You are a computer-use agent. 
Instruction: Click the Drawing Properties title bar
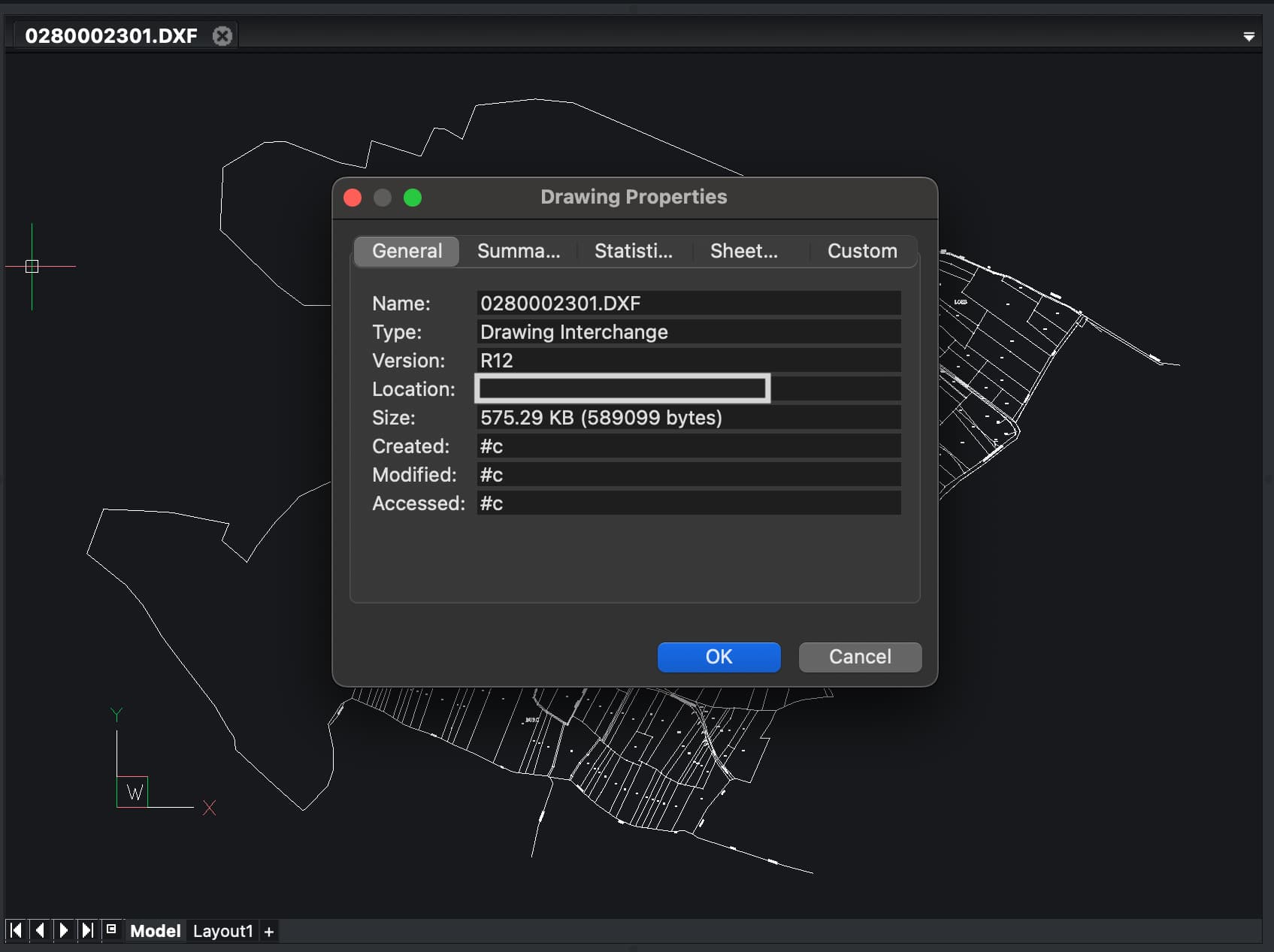point(634,197)
